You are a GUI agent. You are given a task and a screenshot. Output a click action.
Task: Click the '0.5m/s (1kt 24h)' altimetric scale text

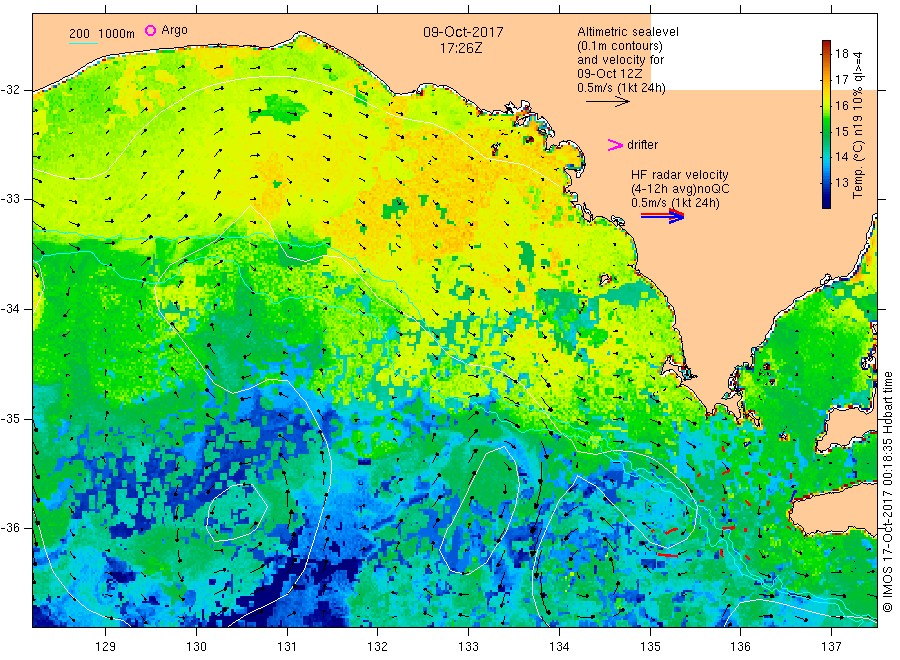coord(621,88)
